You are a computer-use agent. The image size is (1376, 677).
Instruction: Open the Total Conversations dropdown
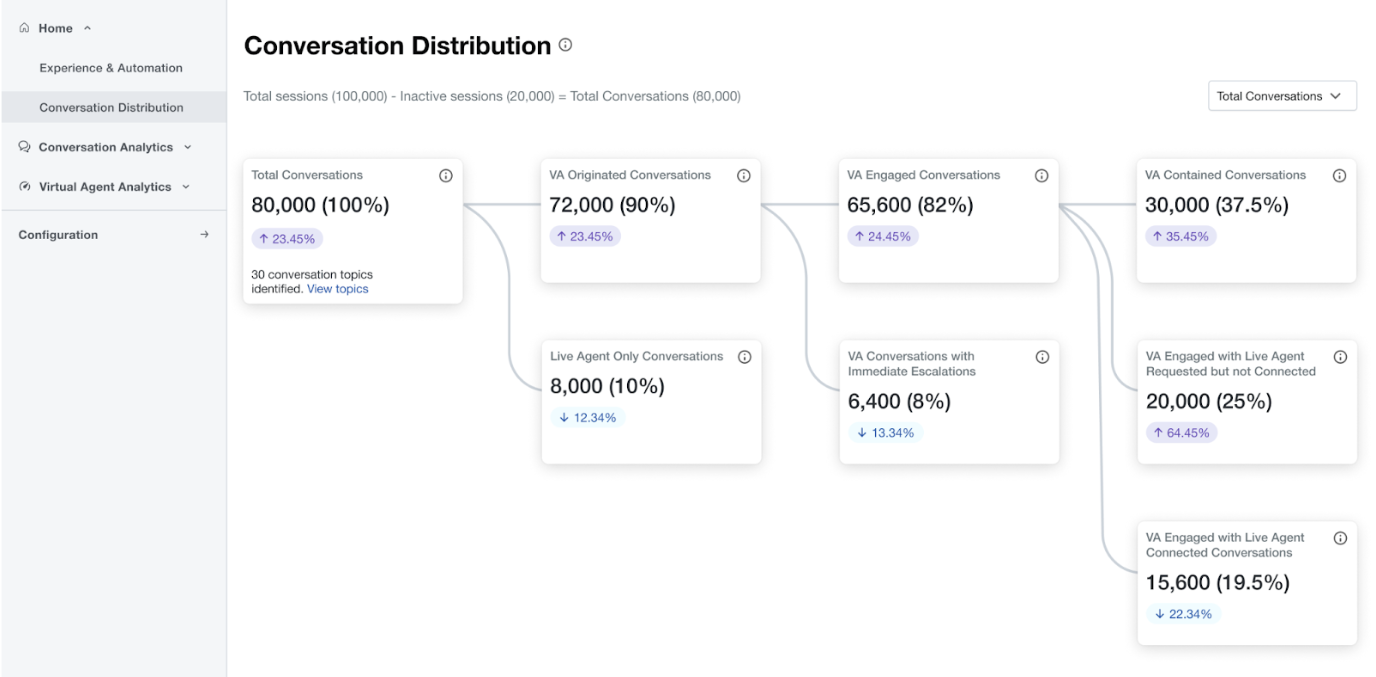point(1281,96)
